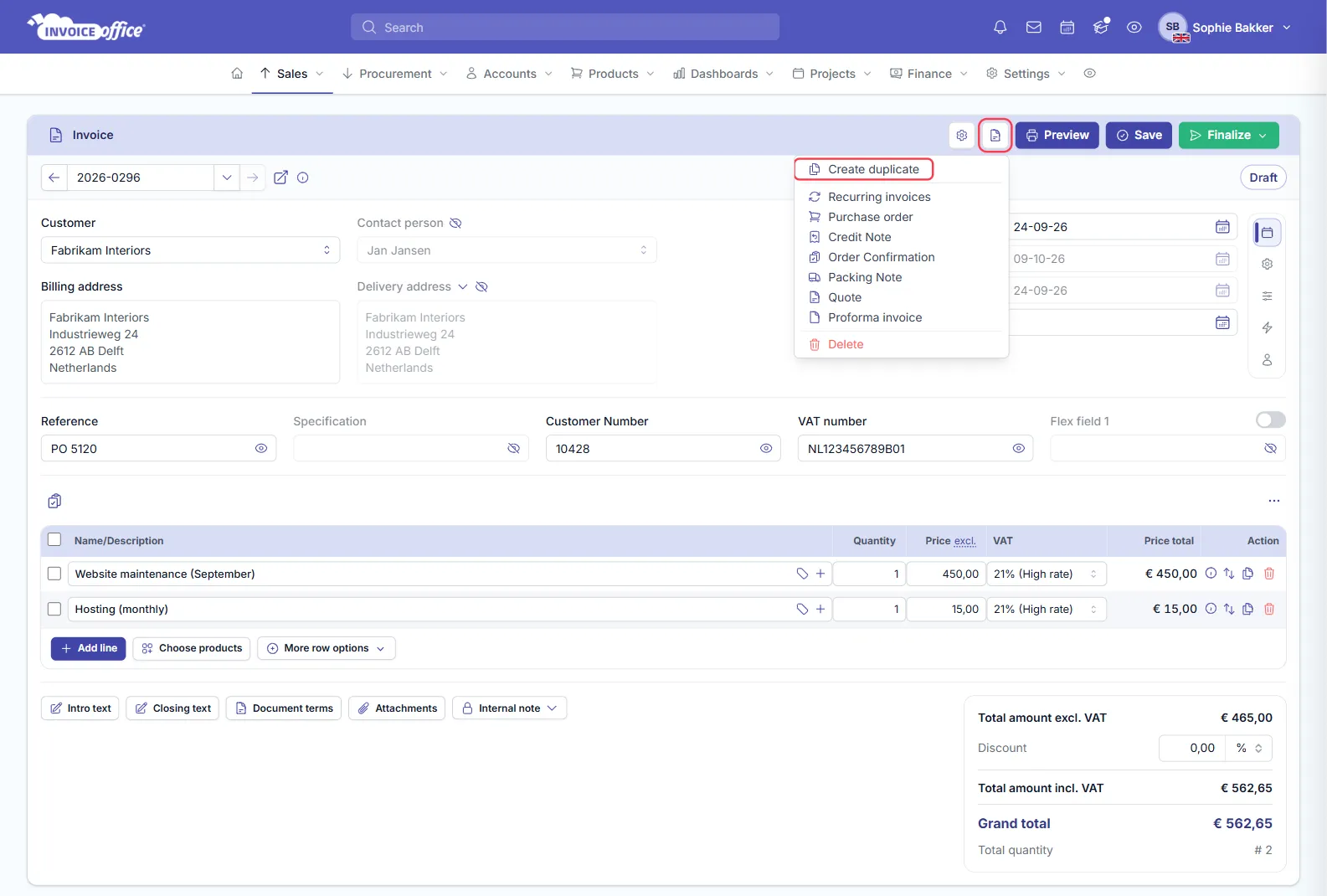Click the paste-lines clipboard icon above table

54,501
